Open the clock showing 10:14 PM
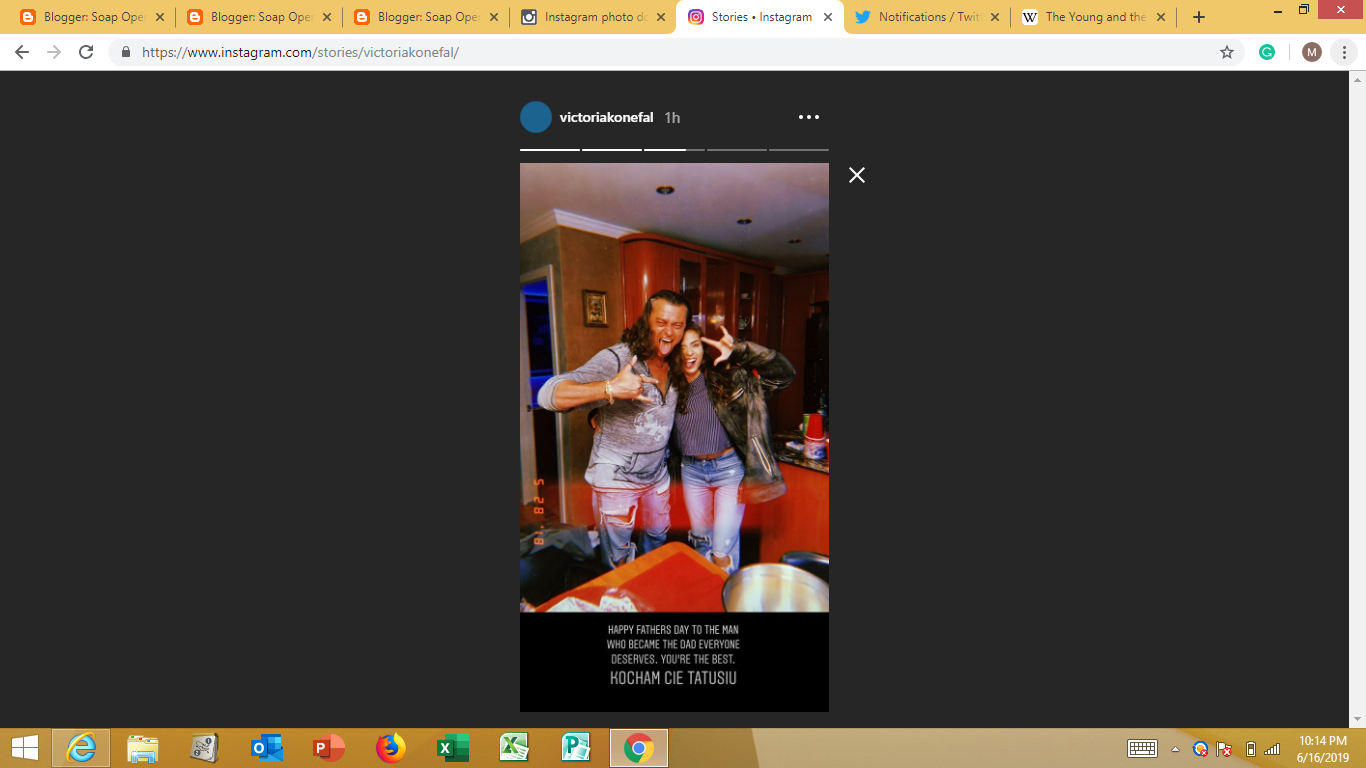 click(x=1323, y=748)
